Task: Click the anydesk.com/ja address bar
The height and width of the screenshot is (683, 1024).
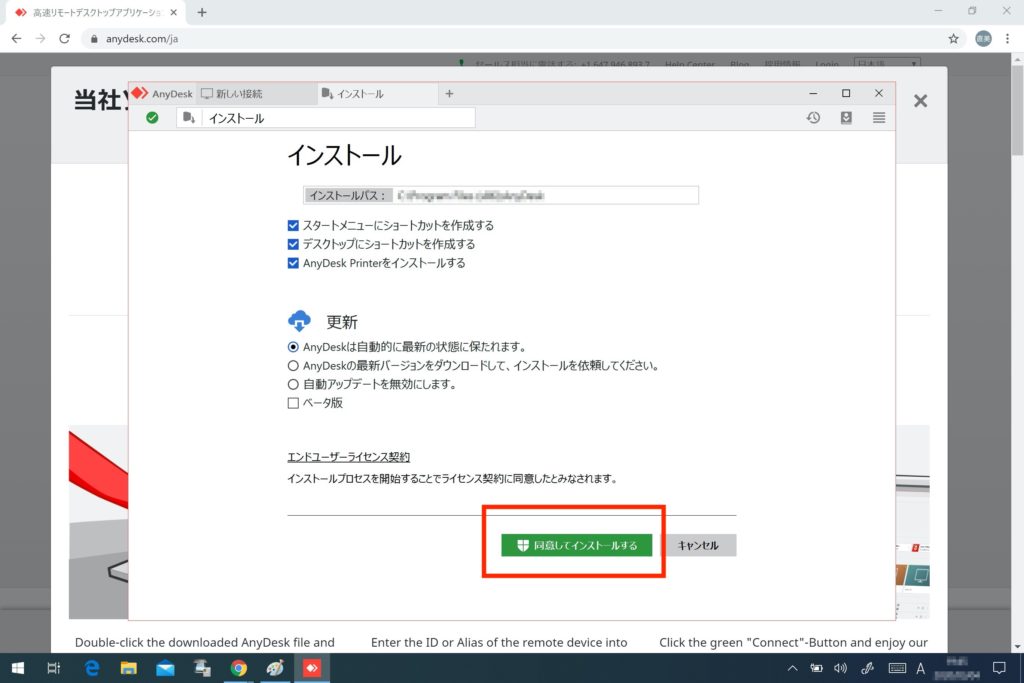Action: point(522,39)
